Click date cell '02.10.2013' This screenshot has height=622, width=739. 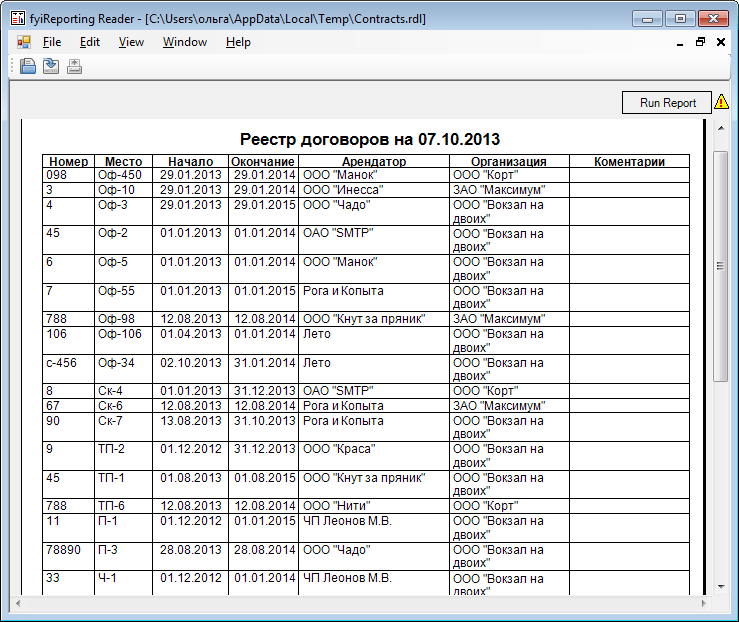[x=190, y=369]
